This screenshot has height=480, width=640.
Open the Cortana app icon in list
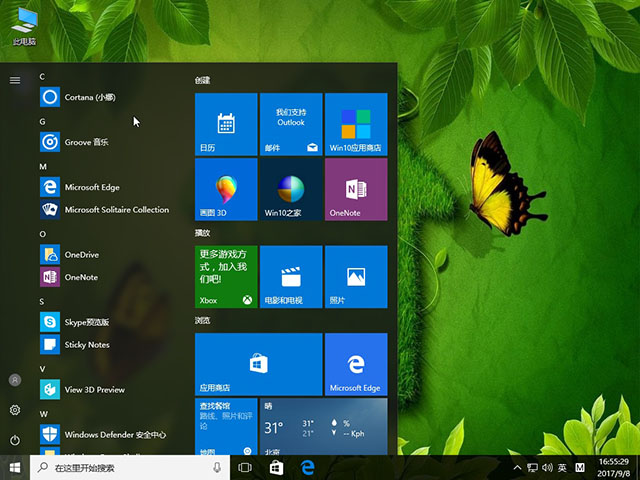coord(50,97)
